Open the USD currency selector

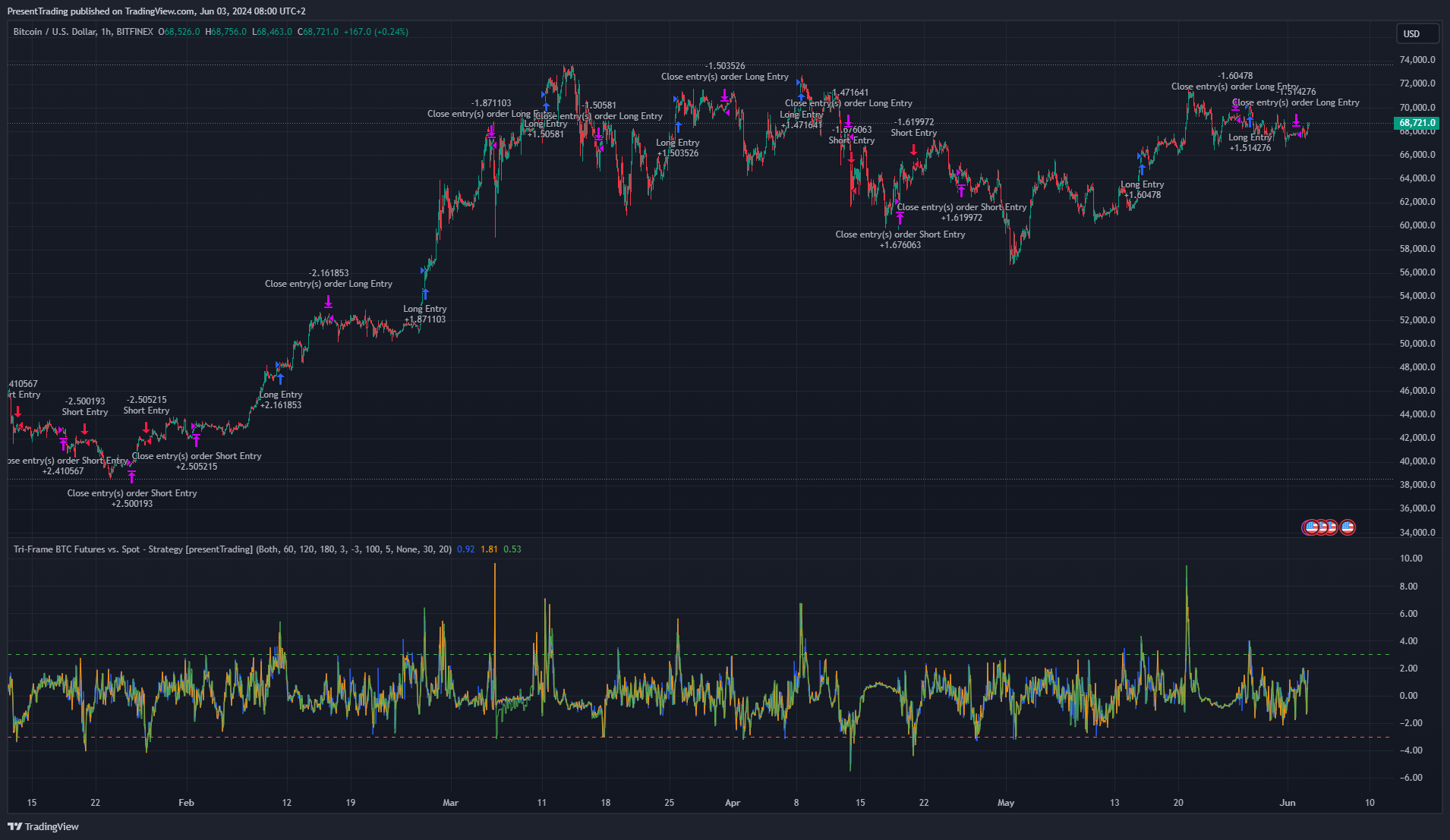point(1417,33)
